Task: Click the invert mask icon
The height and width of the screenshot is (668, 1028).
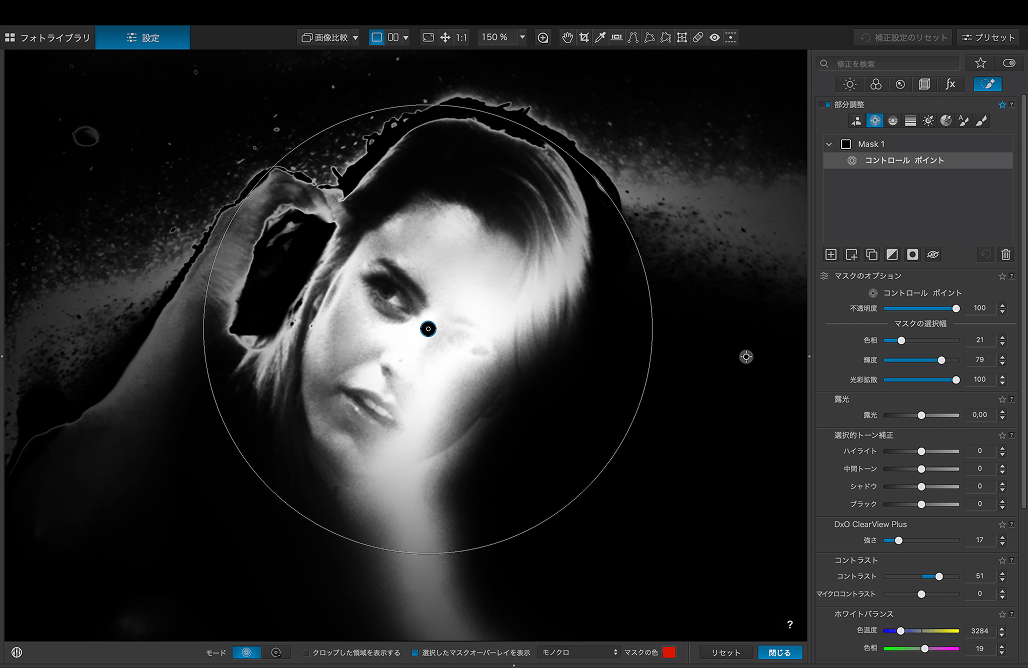Action: tap(892, 255)
